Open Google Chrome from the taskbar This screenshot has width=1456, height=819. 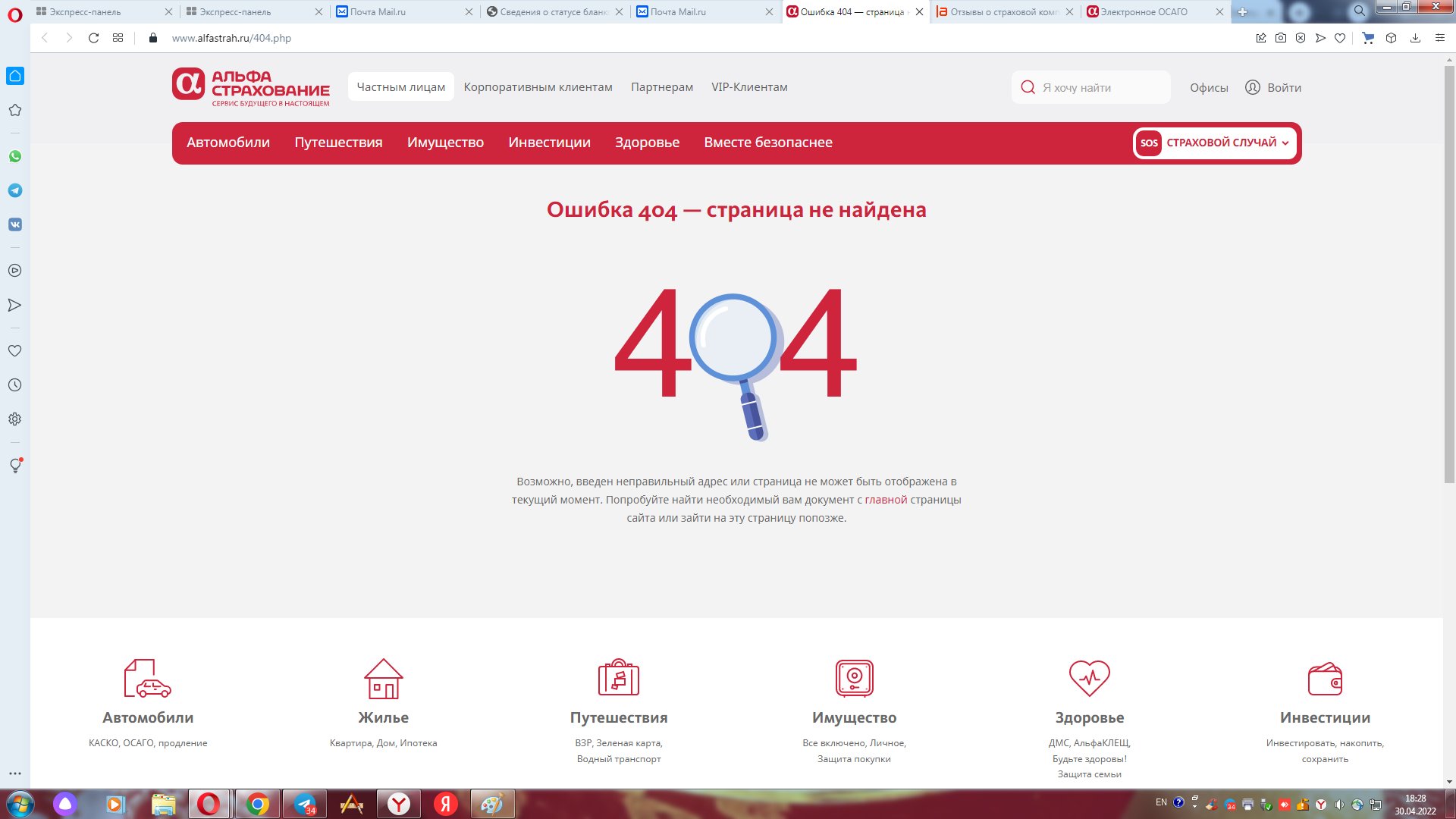pos(258,804)
